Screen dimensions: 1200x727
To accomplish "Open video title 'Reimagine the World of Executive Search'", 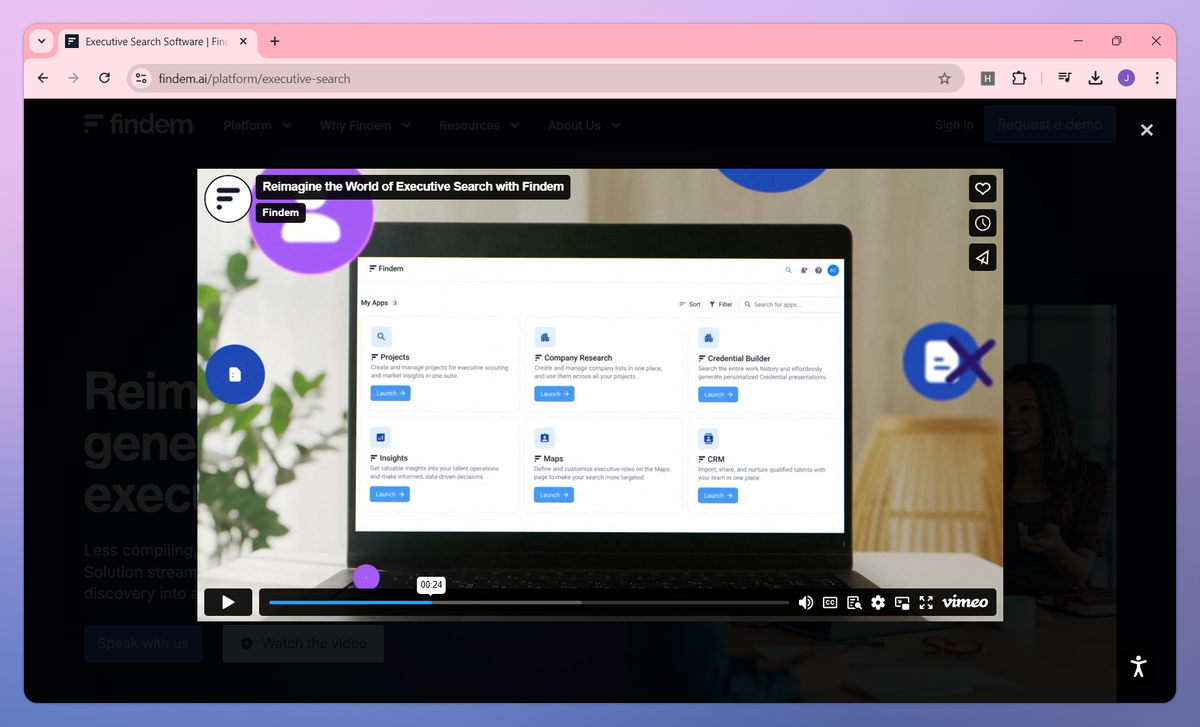I will (x=413, y=186).
